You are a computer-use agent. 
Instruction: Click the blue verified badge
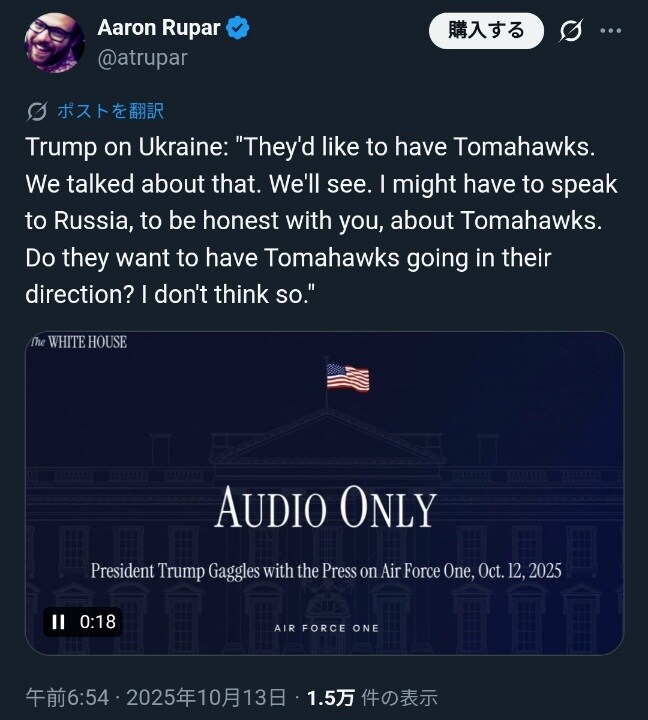[x=237, y=29]
